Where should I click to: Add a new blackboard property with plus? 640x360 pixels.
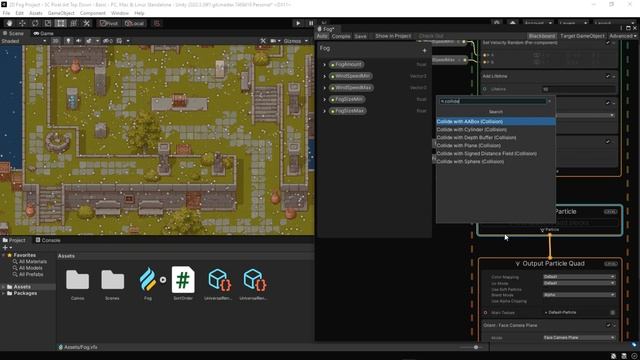(424, 51)
